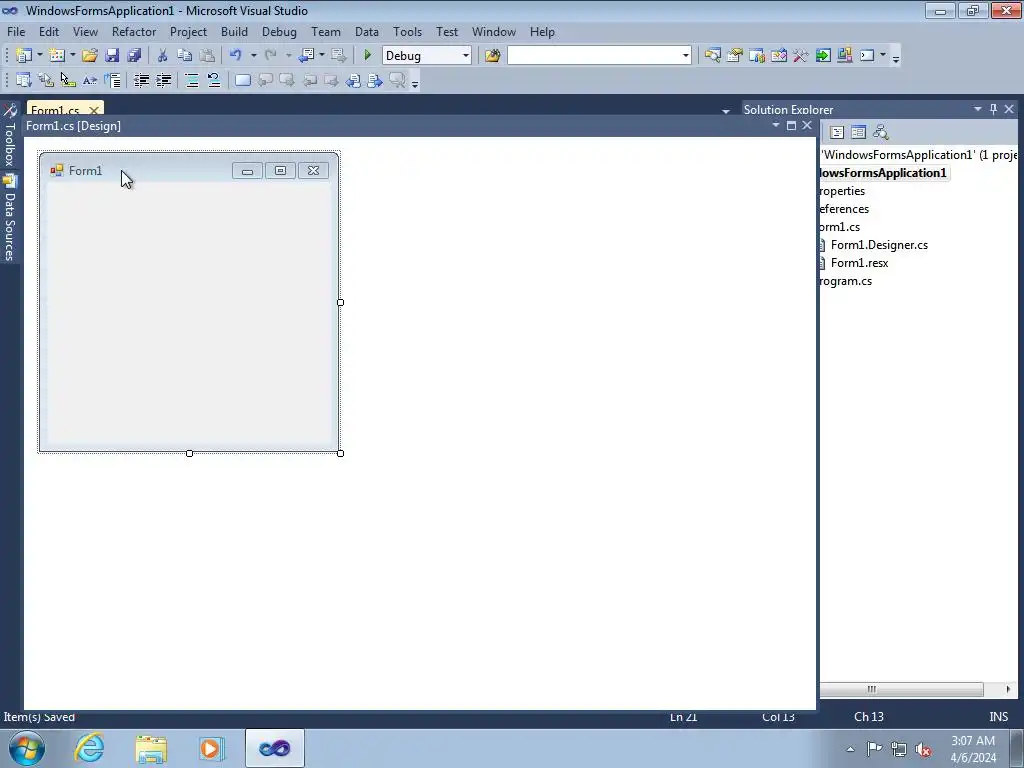Image resolution: width=1024 pixels, height=768 pixels.
Task: Click the Form1 title bar in the designer
Action: click(x=189, y=170)
